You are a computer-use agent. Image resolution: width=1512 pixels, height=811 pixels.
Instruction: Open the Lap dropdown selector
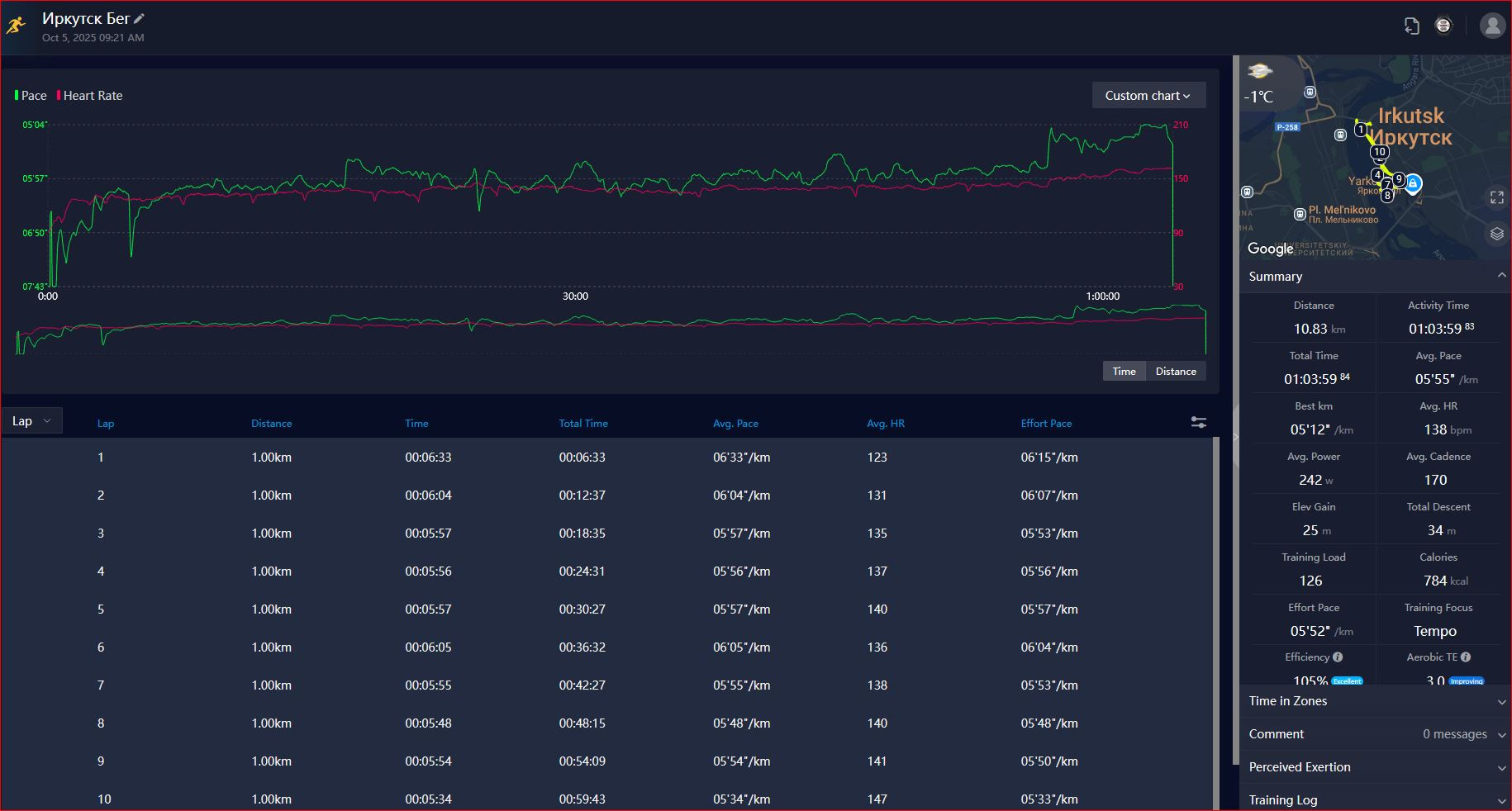click(31, 421)
